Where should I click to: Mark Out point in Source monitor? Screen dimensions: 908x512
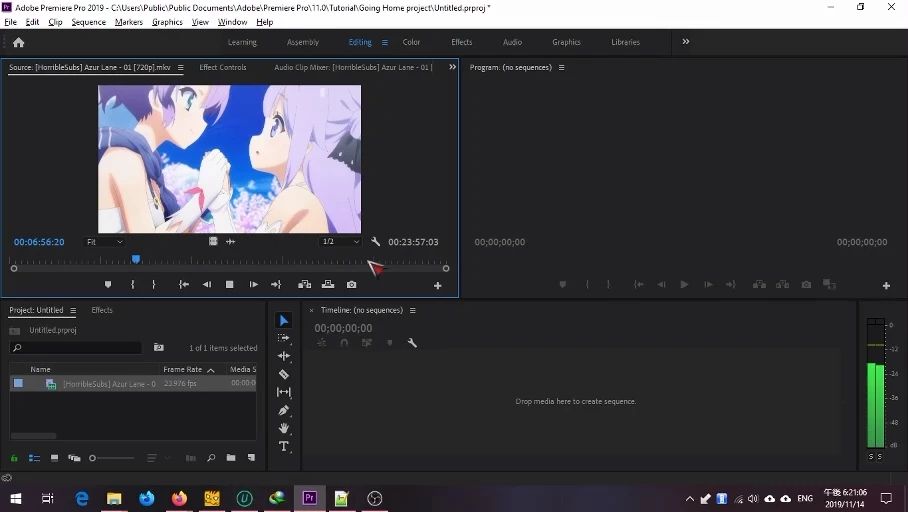153,284
